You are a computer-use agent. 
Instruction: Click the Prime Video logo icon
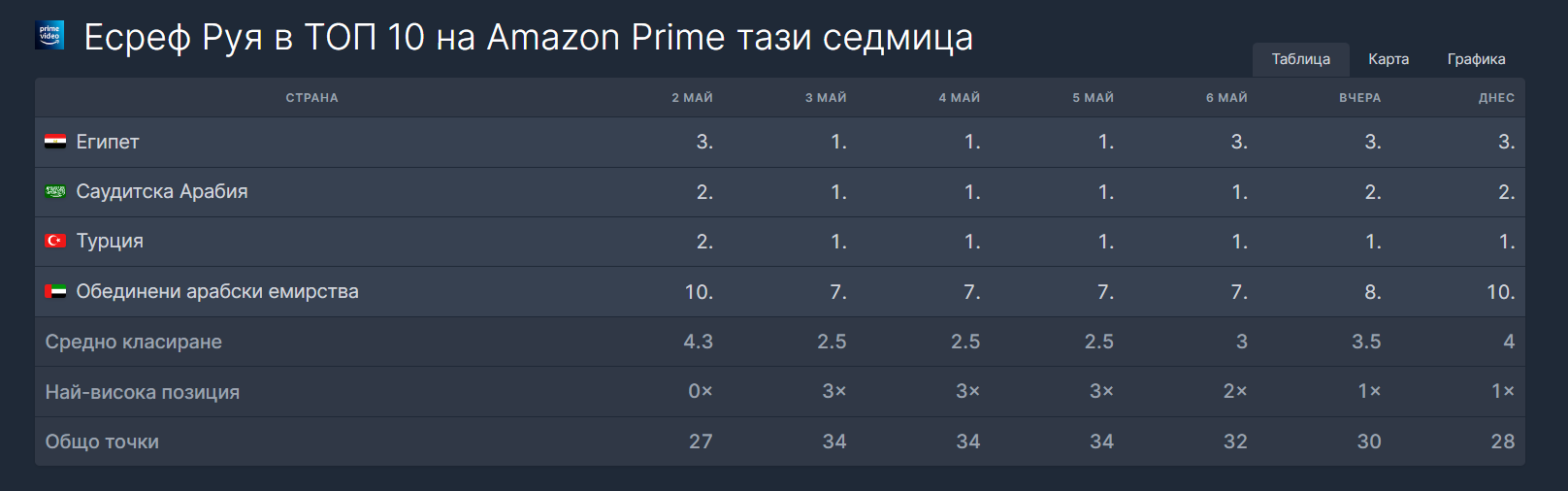(49, 35)
